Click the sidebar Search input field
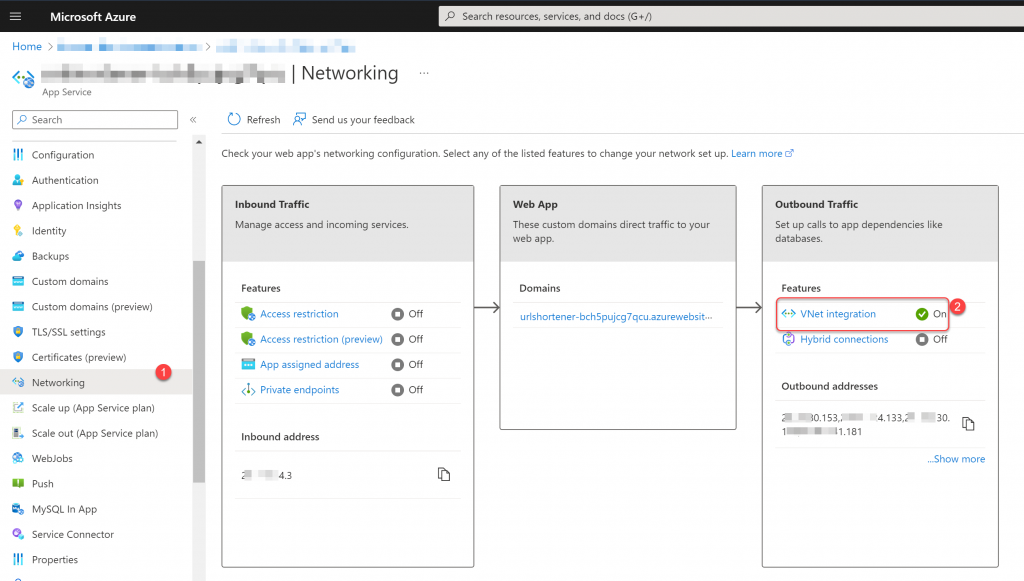This screenshot has width=1024, height=581. 95,119
